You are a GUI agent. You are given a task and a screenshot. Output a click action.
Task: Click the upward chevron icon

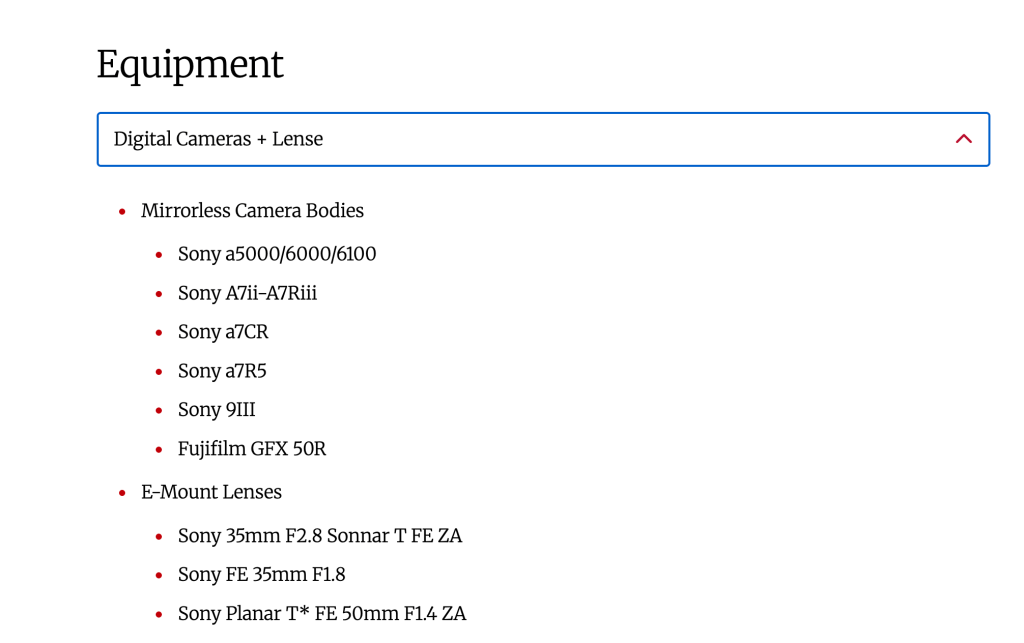pyautogui.click(x=963, y=139)
